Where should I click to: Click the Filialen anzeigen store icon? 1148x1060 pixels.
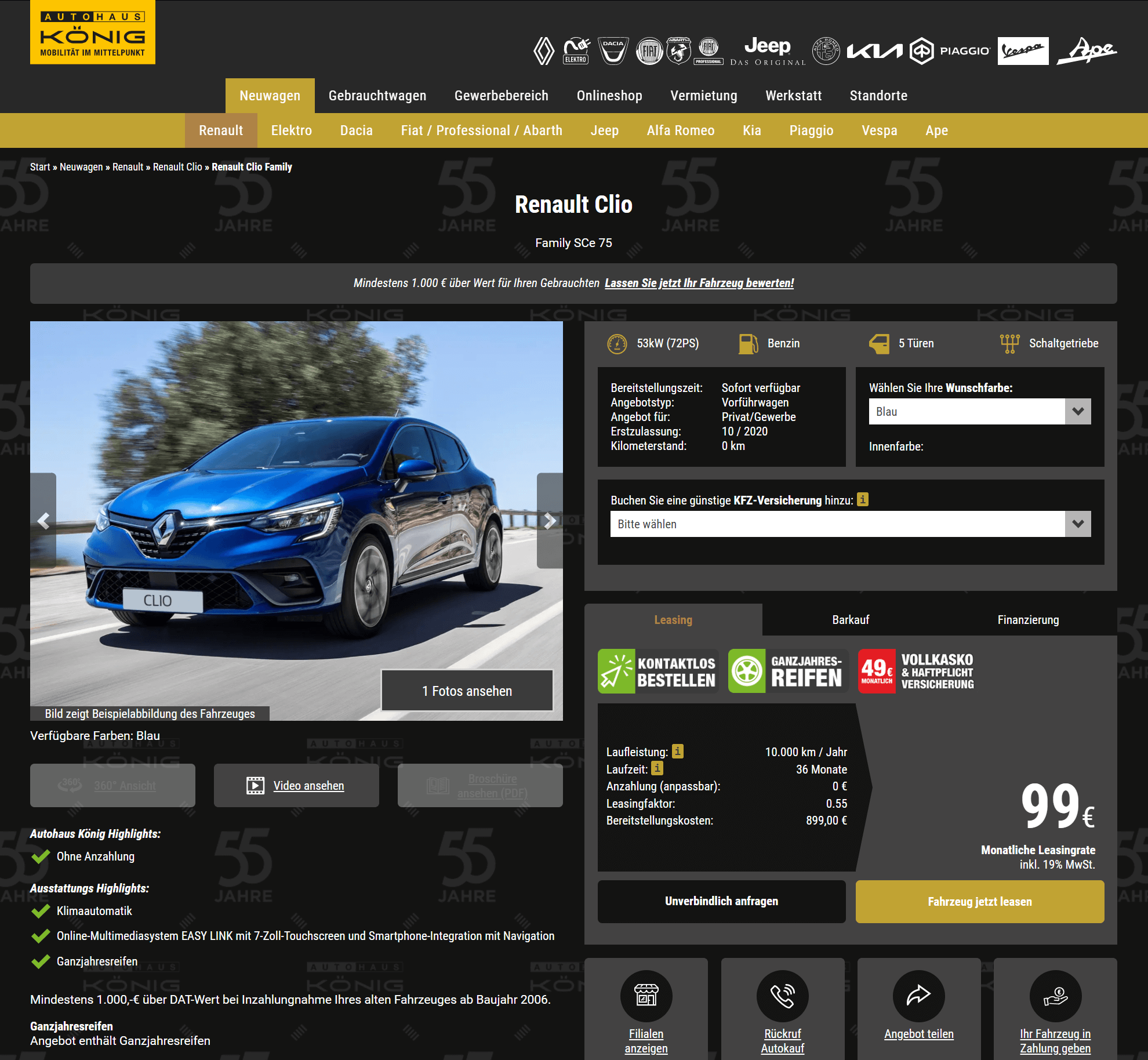click(x=646, y=996)
